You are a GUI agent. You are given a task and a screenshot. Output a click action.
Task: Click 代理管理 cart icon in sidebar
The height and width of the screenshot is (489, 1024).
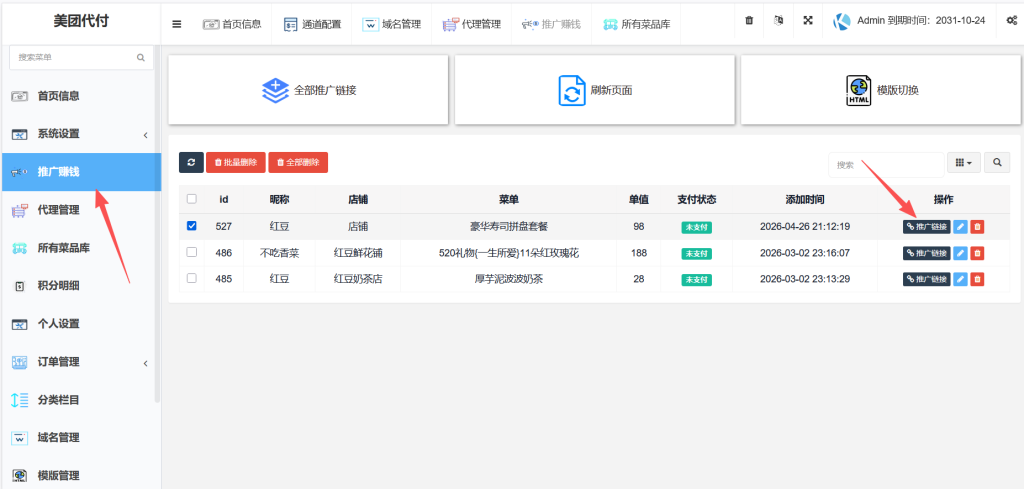click(20, 210)
